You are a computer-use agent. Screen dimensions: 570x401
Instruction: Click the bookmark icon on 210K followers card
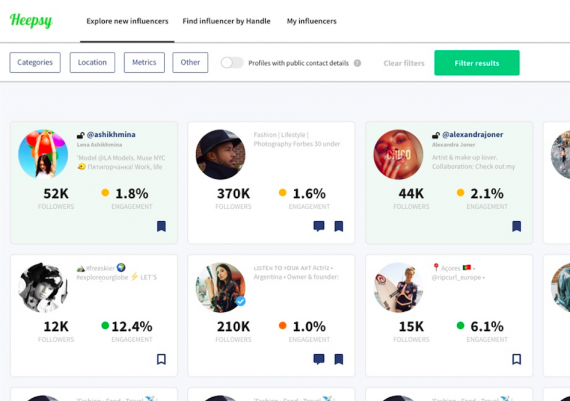tap(339, 359)
